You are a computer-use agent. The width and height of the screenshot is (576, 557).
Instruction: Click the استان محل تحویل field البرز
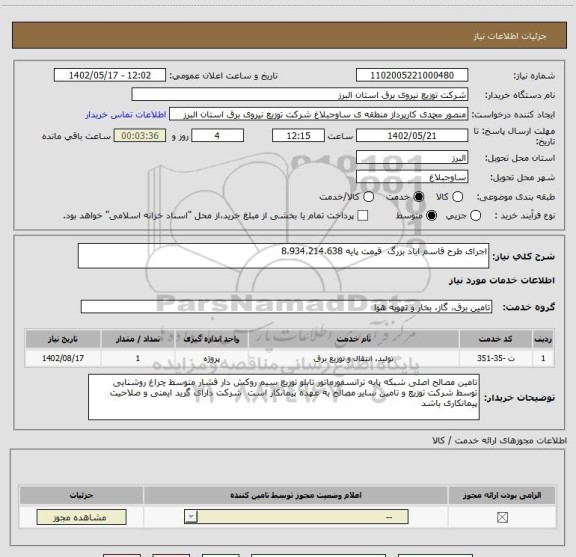[x=412, y=158]
